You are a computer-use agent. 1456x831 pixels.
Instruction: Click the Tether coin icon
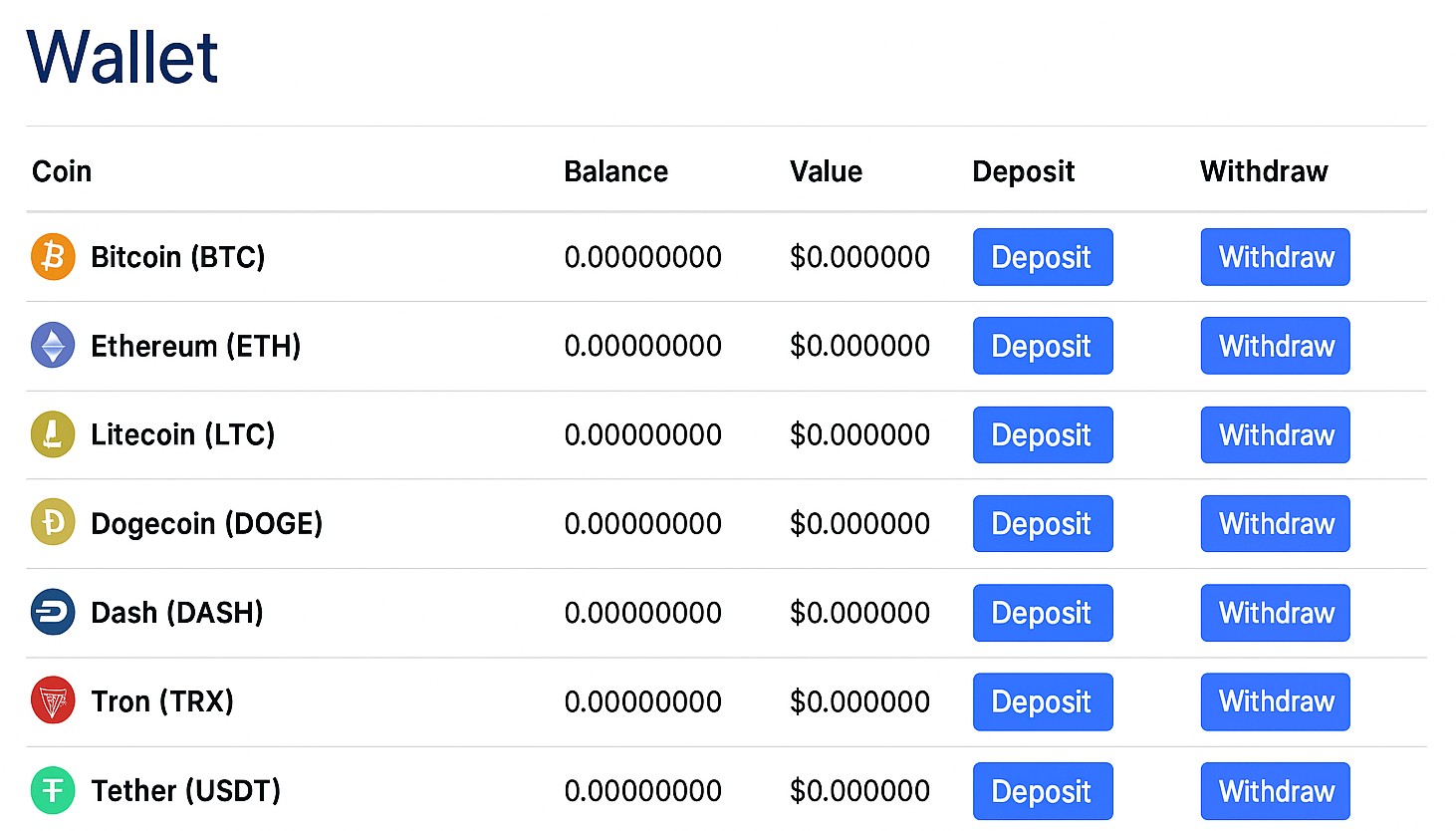(53, 790)
